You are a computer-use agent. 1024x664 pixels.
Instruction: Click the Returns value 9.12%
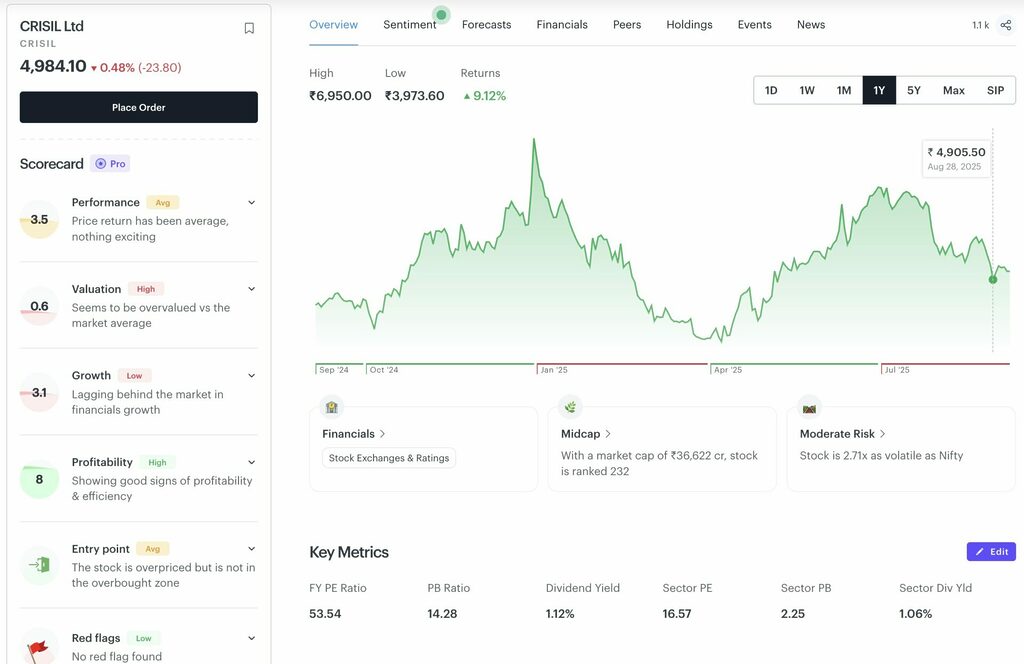click(x=485, y=96)
